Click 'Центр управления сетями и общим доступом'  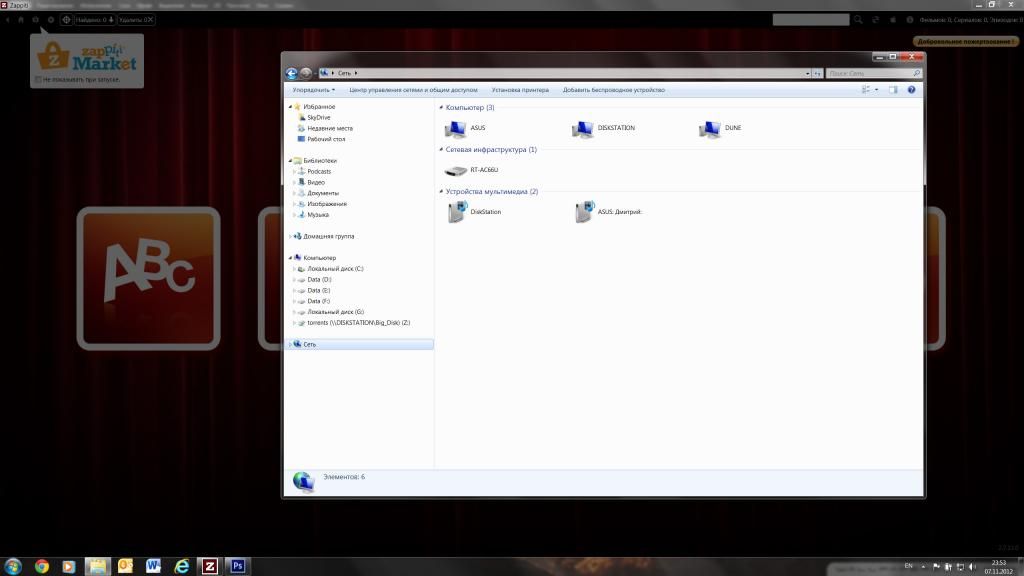click(x=413, y=90)
